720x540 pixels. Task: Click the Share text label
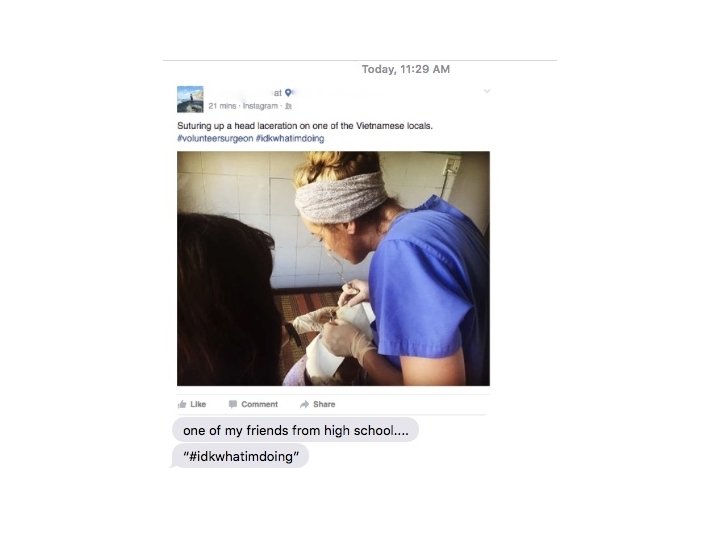point(324,404)
